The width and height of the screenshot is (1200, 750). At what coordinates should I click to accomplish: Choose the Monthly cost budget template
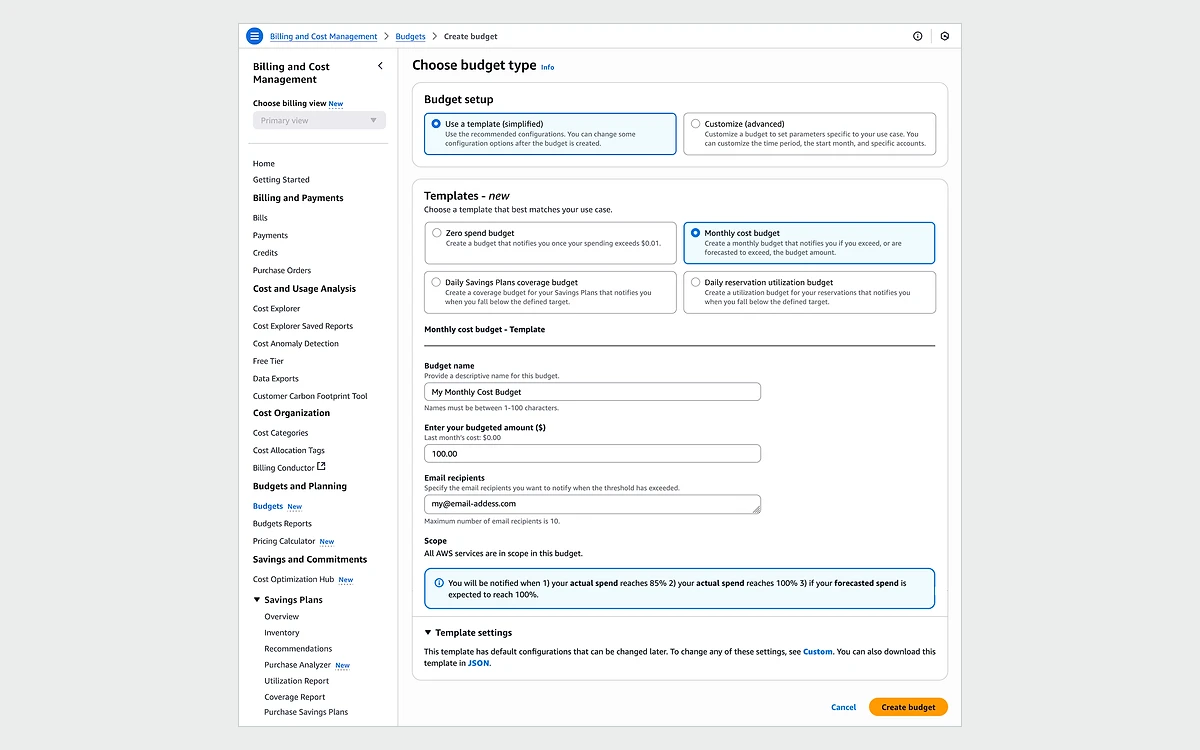tap(809, 243)
